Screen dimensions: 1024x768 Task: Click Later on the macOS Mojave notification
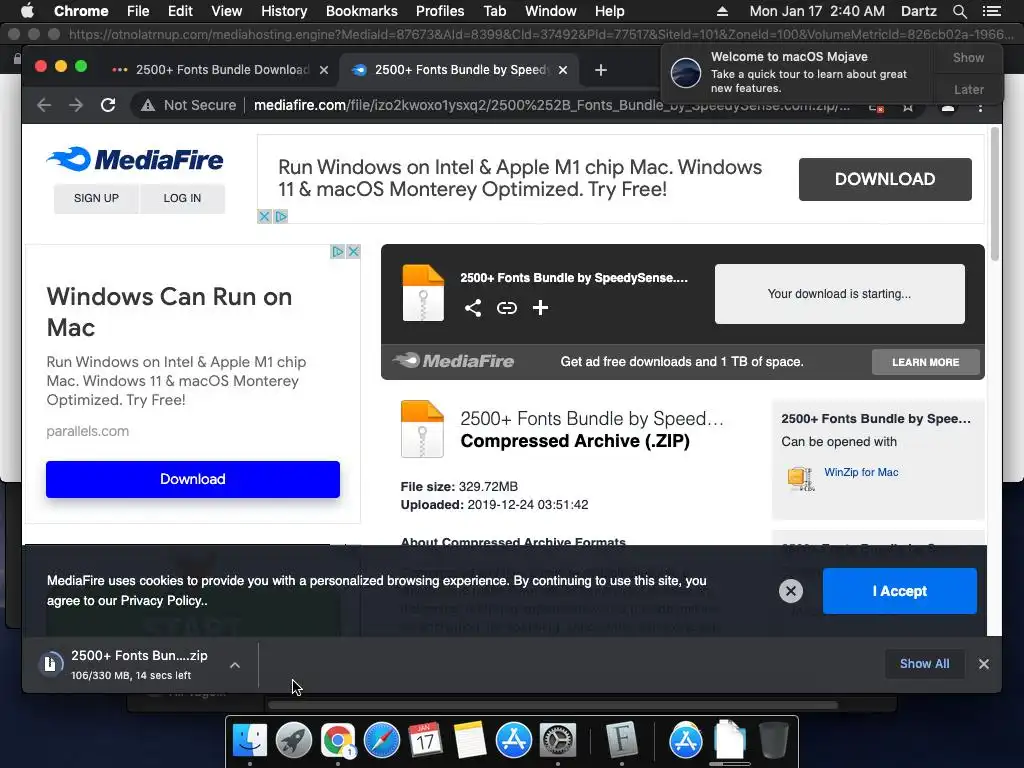point(968,89)
